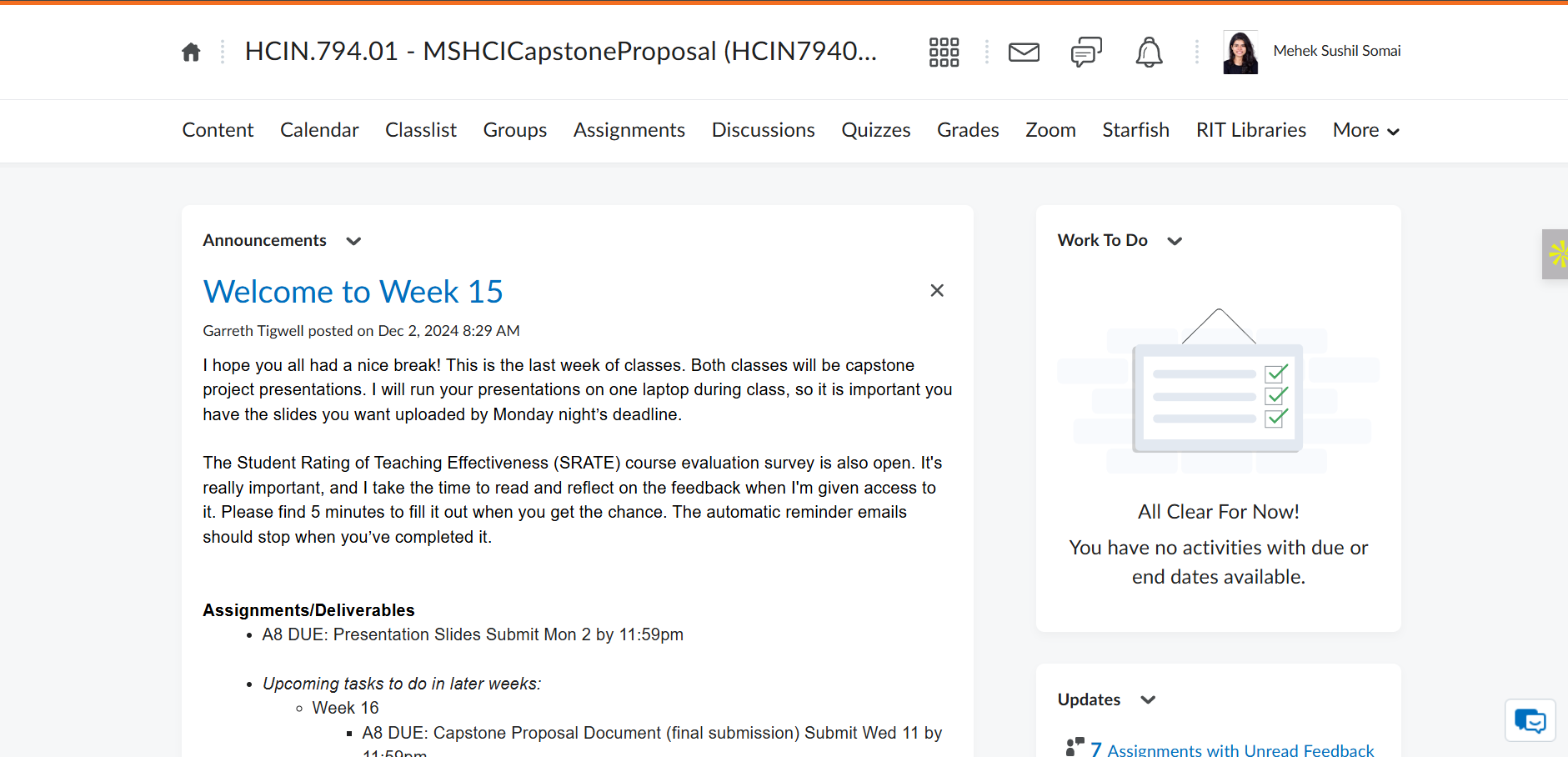Open the message alerts envelope icon
Image resolution: width=1568 pixels, height=757 pixels.
1024,52
